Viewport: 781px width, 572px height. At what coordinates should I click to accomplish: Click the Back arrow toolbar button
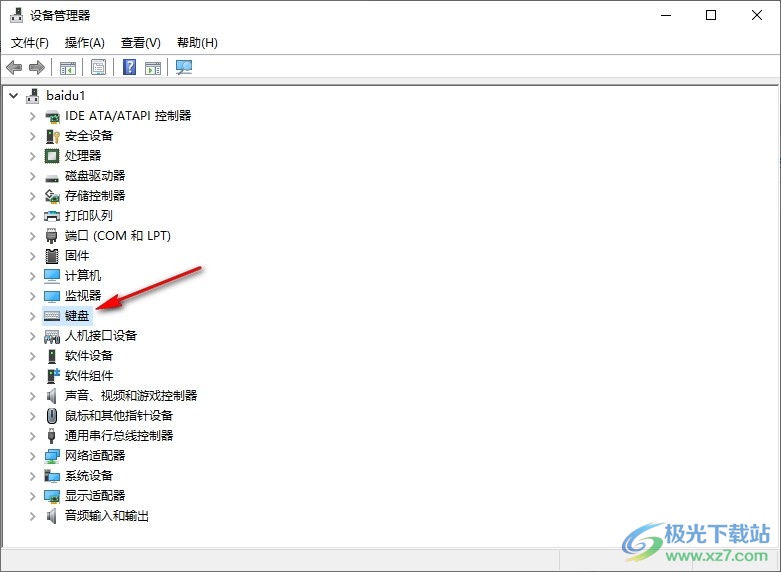14,67
